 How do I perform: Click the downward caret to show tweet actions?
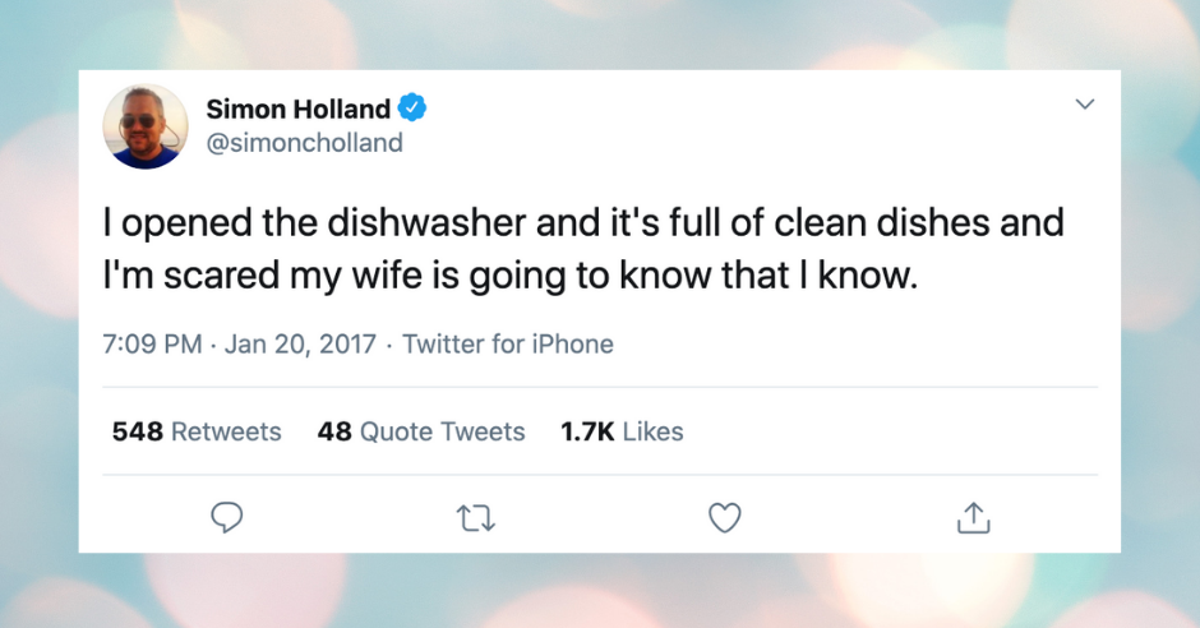coord(1085,103)
